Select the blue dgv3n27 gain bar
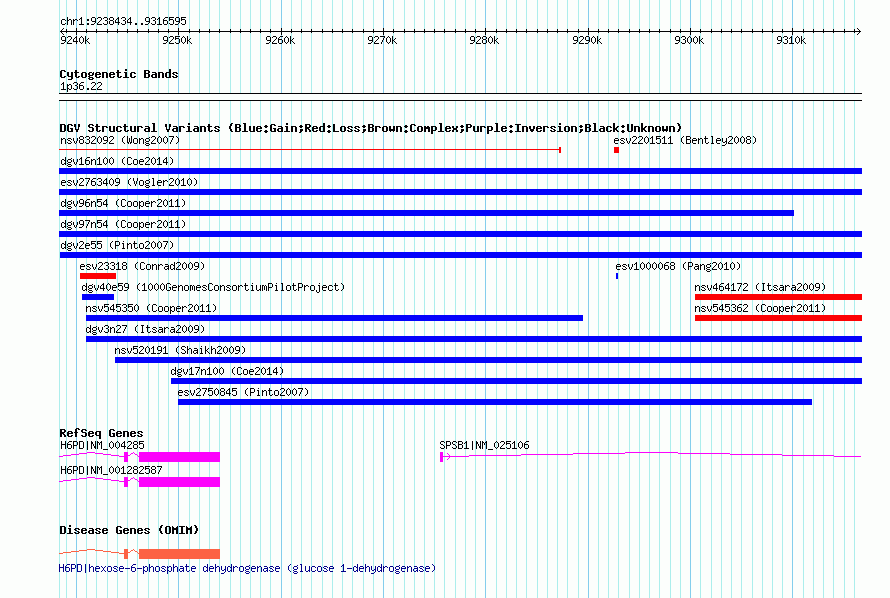The image size is (890, 598). (x=474, y=339)
